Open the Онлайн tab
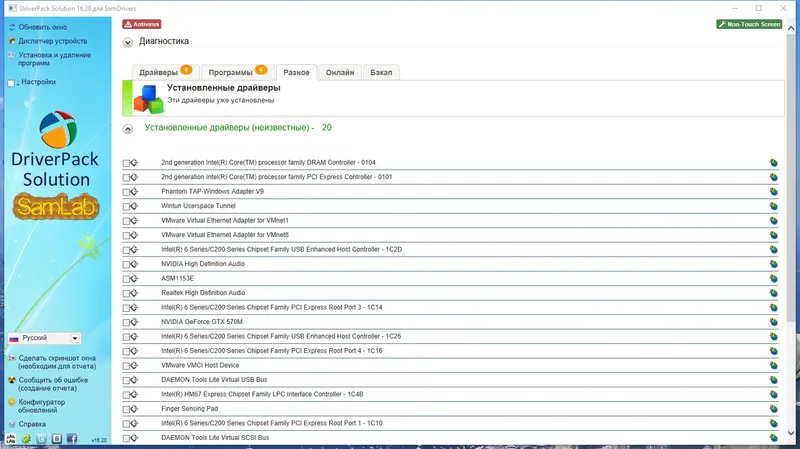The width and height of the screenshot is (800, 449). [340, 72]
